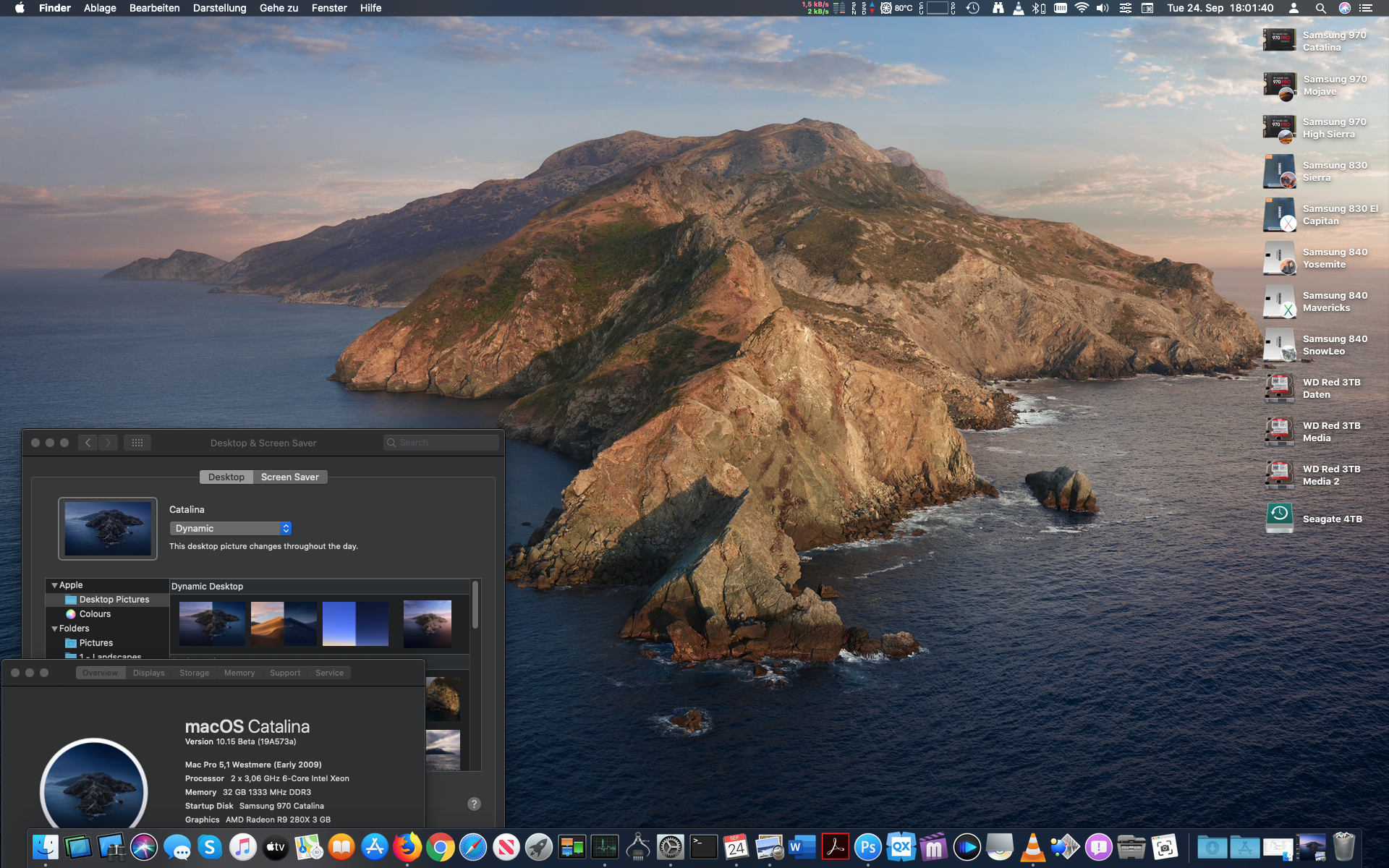Launch Photoshop from the dock
This screenshot has width=1389, height=868.
867,847
